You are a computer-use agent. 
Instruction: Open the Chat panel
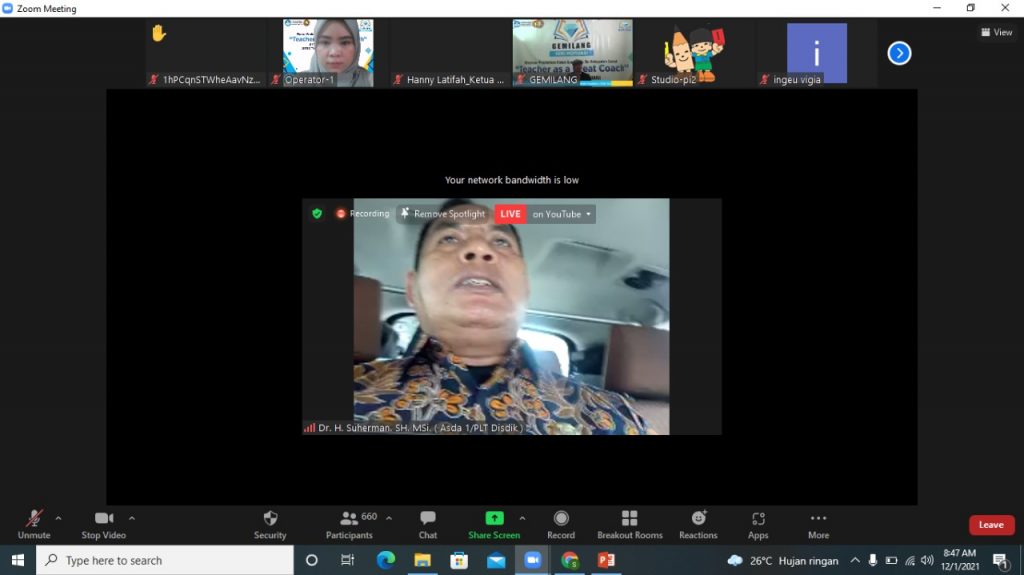(428, 524)
